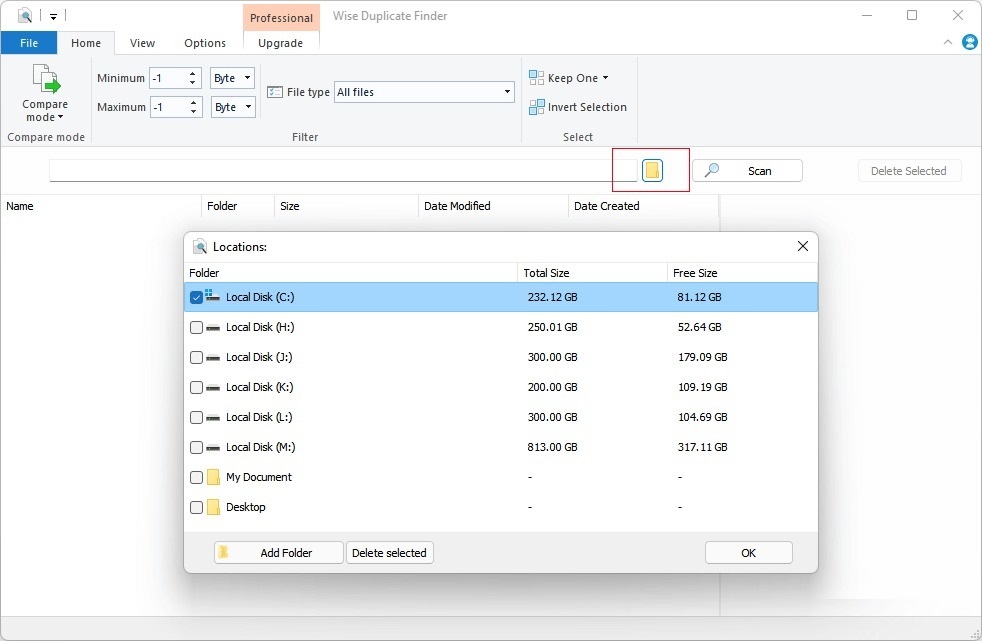Check the Local Disk (H:) checkbox

coord(196,327)
